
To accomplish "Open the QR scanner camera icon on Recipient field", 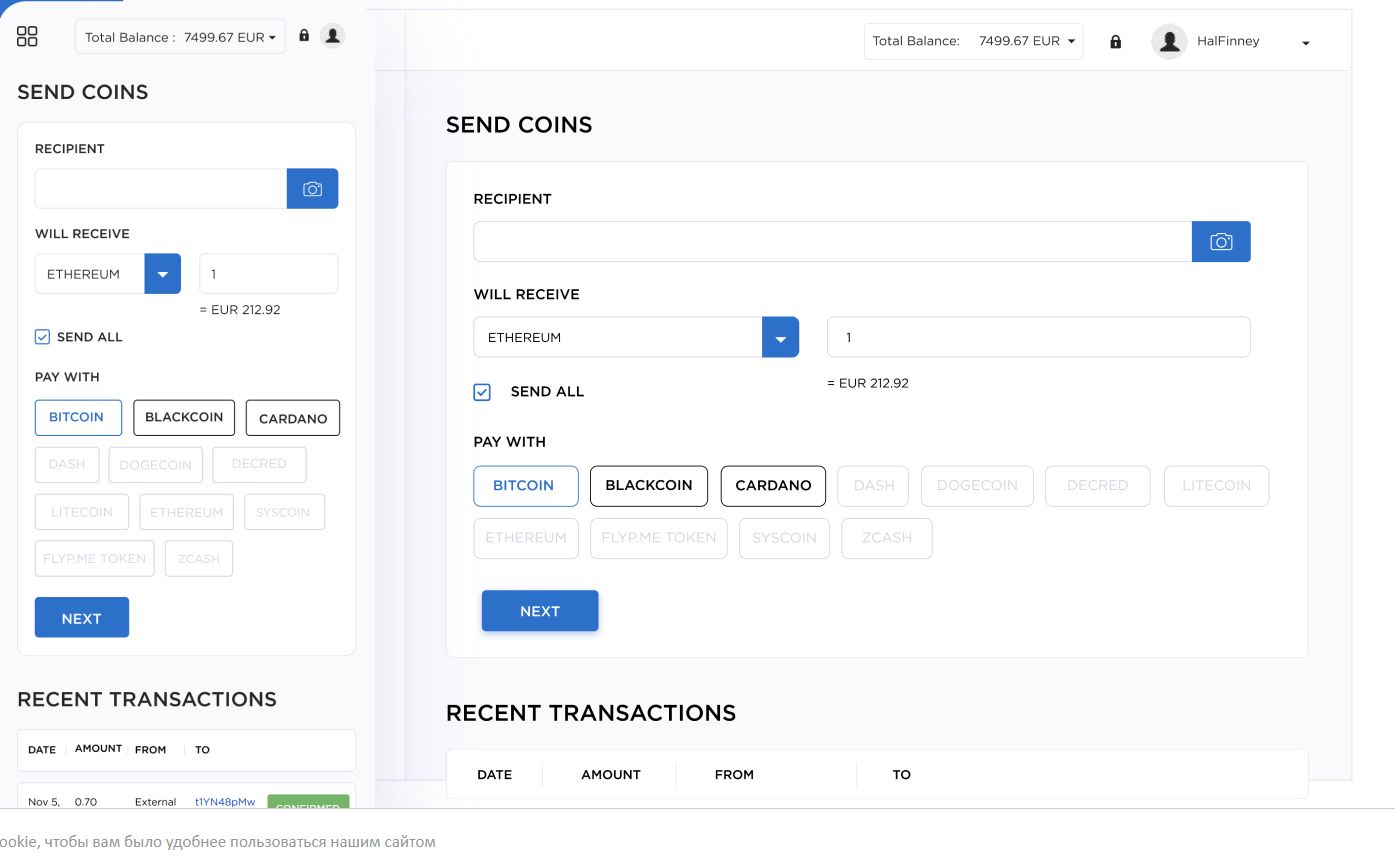I will (1221, 241).
